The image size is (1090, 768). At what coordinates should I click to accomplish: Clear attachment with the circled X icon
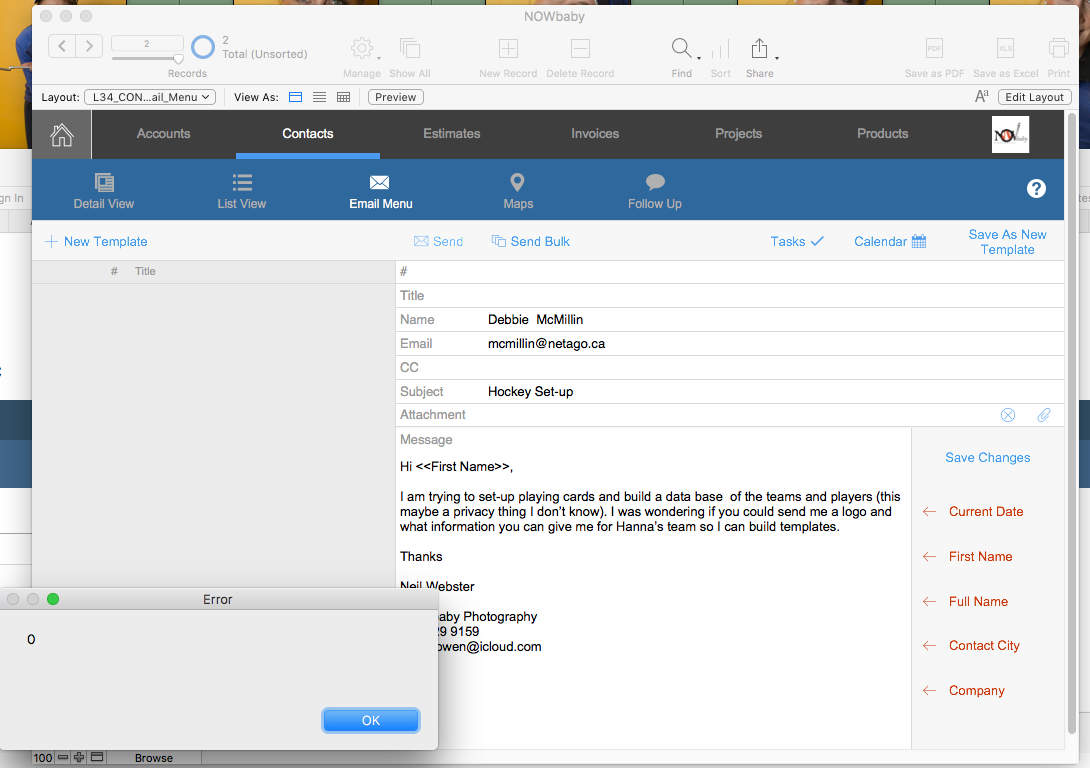[x=1007, y=415]
